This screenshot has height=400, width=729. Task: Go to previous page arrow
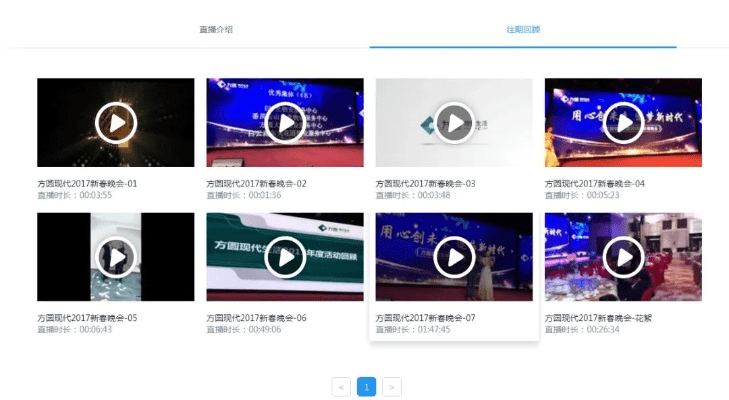click(x=341, y=386)
